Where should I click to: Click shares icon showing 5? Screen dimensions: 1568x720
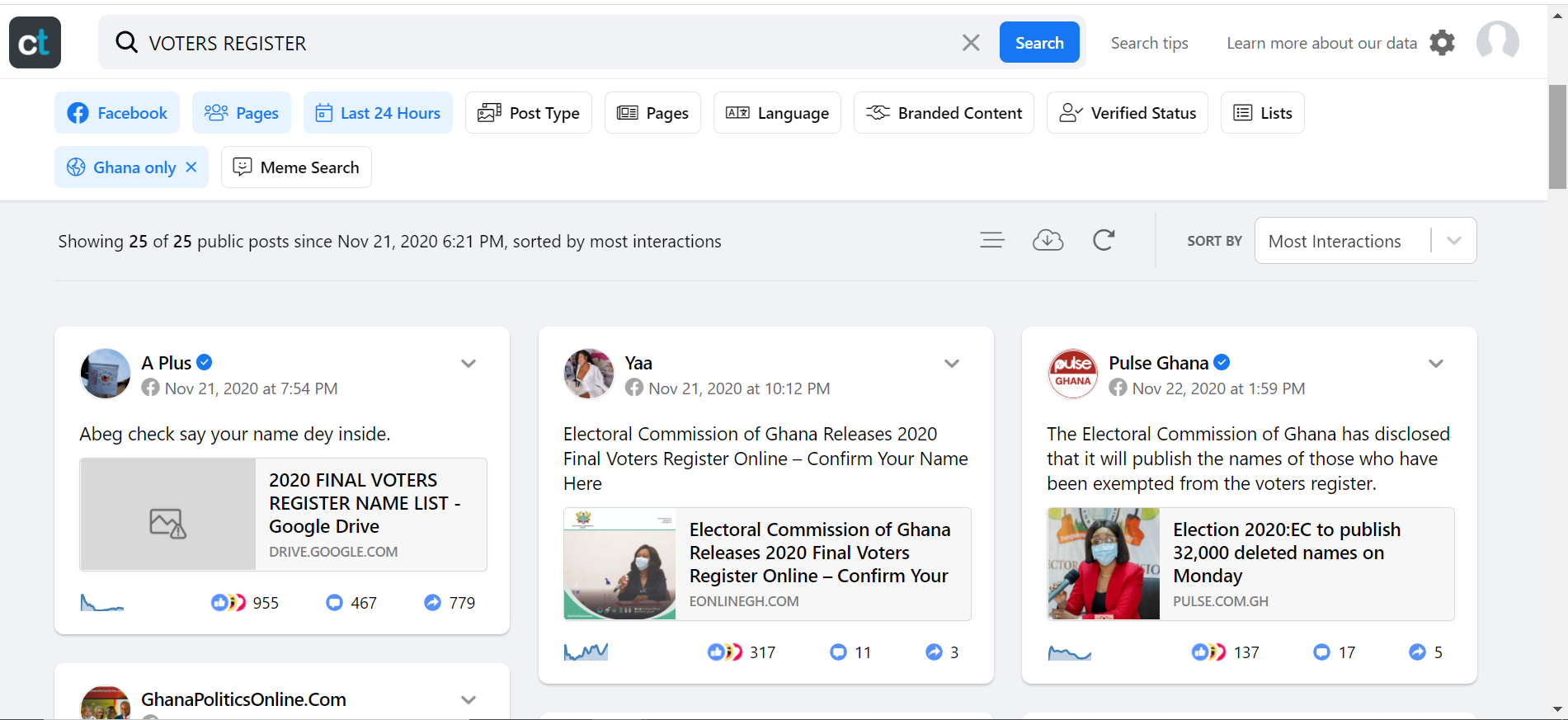[1417, 652]
